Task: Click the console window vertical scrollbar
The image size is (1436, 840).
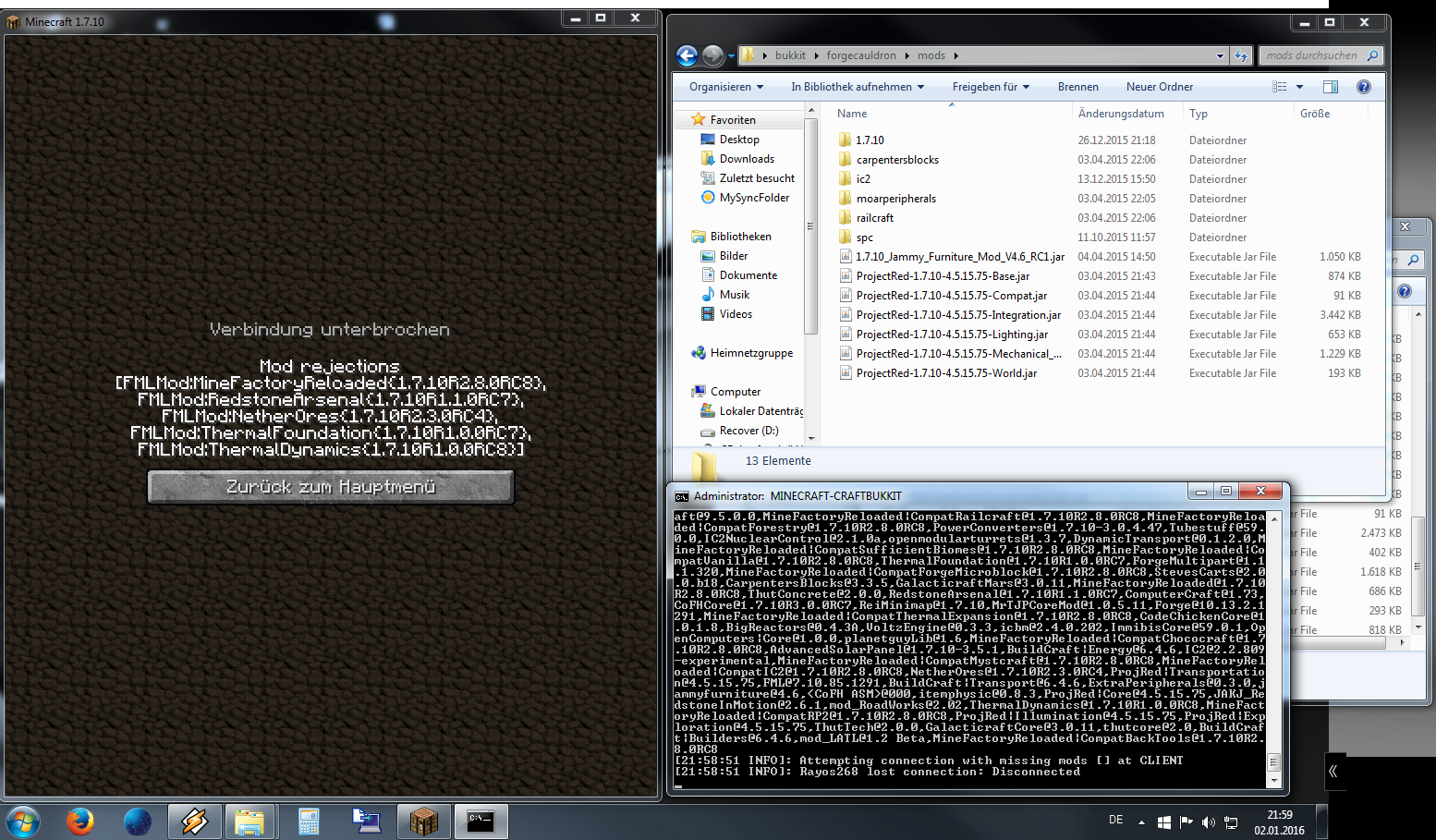Action: [x=1274, y=651]
